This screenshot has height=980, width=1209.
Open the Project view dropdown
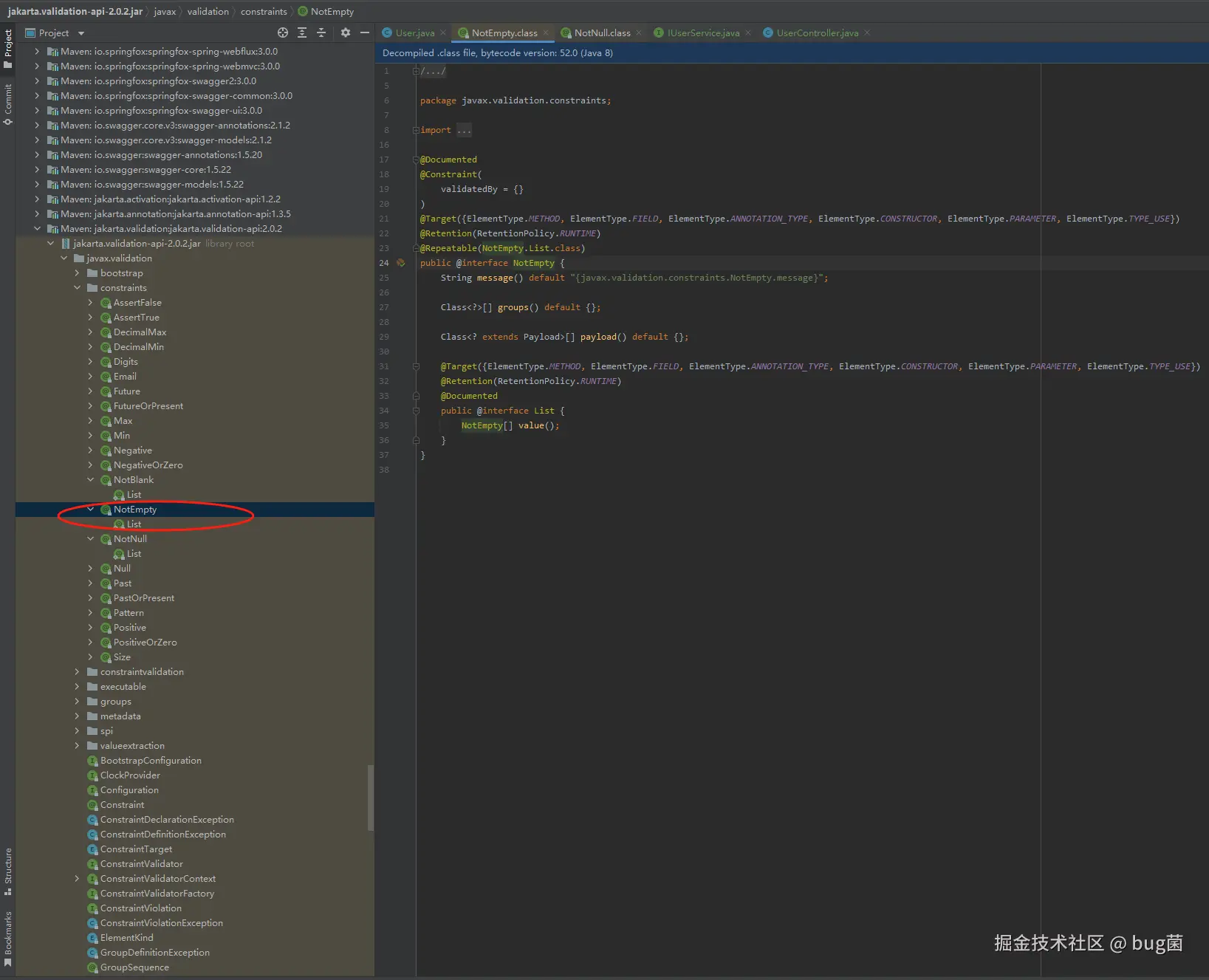(81, 33)
